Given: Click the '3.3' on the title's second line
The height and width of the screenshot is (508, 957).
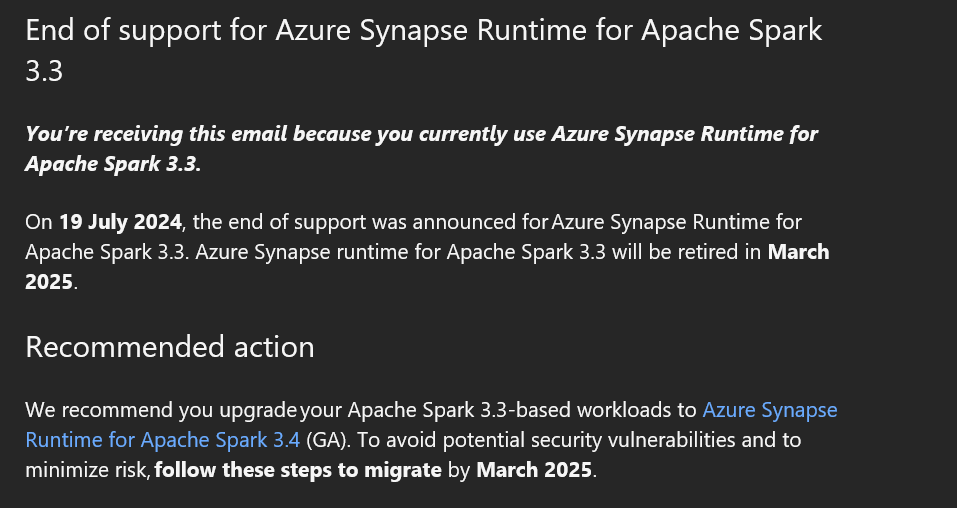Looking at the screenshot, I should click(x=44, y=73).
